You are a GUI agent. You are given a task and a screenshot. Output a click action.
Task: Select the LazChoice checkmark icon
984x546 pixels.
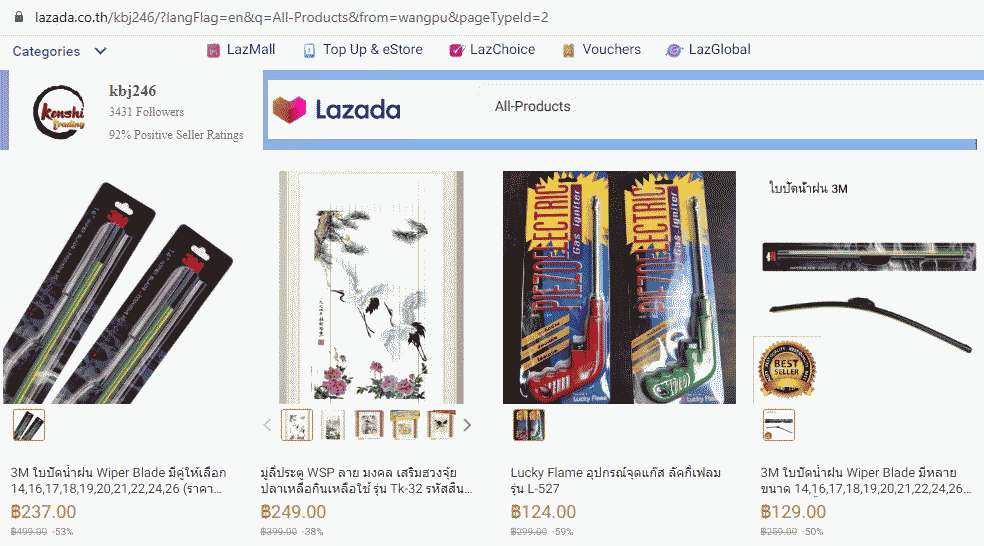pyautogui.click(x=456, y=50)
